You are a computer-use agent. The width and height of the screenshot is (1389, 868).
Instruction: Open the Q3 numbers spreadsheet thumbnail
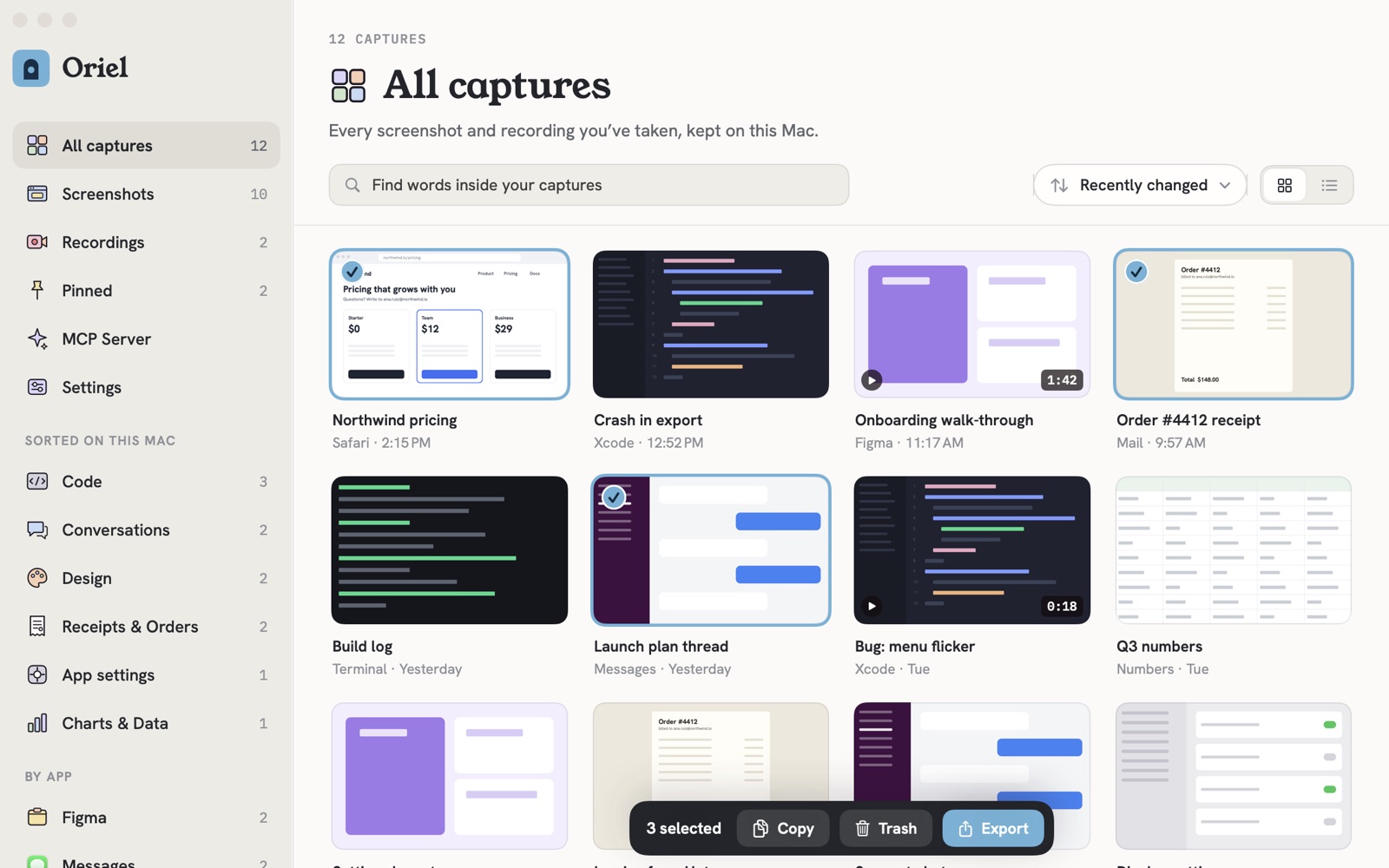pyautogui.click(x=1234, y=550)
